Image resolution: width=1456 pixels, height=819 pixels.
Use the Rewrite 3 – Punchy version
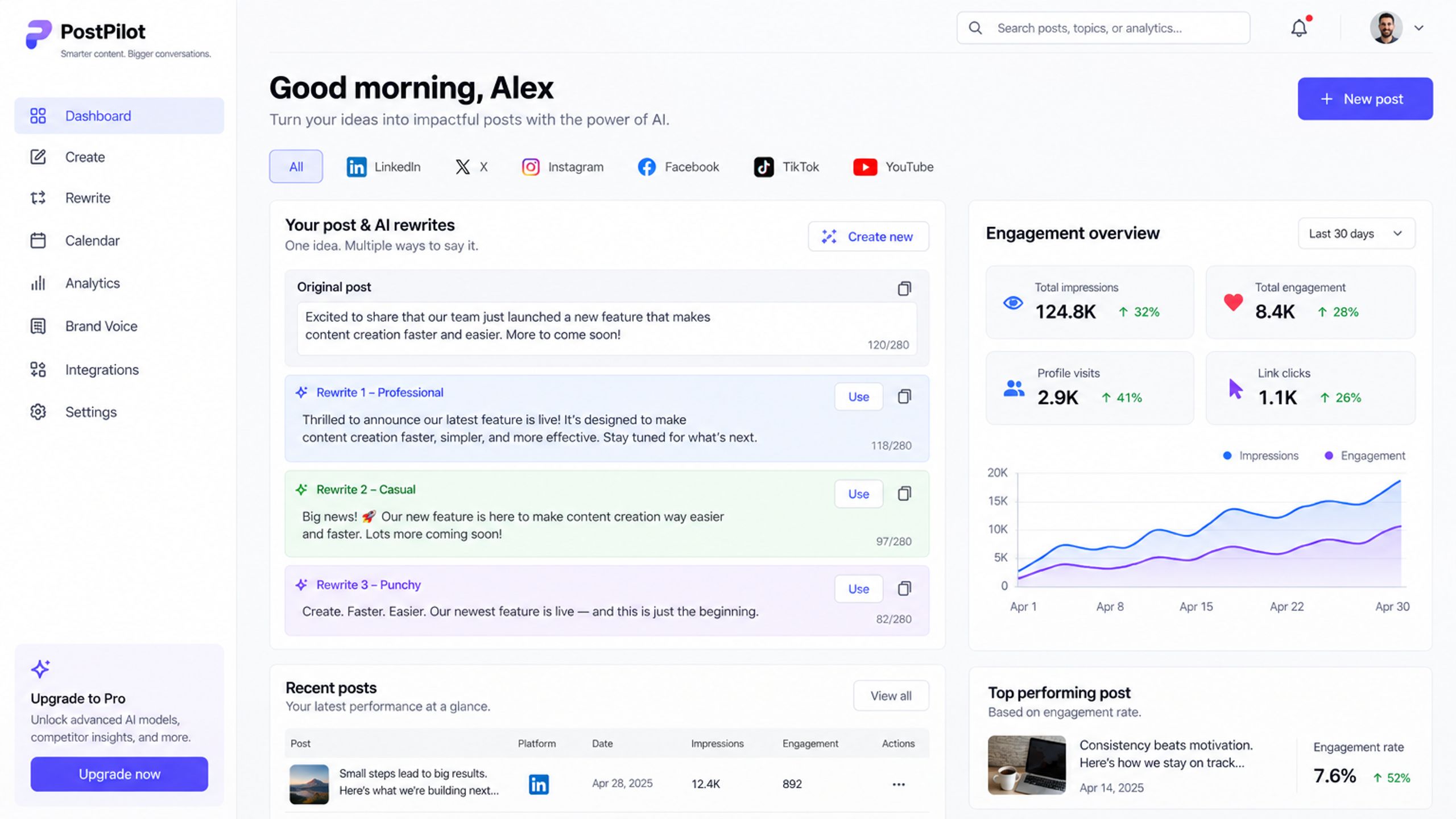[859, 589]
